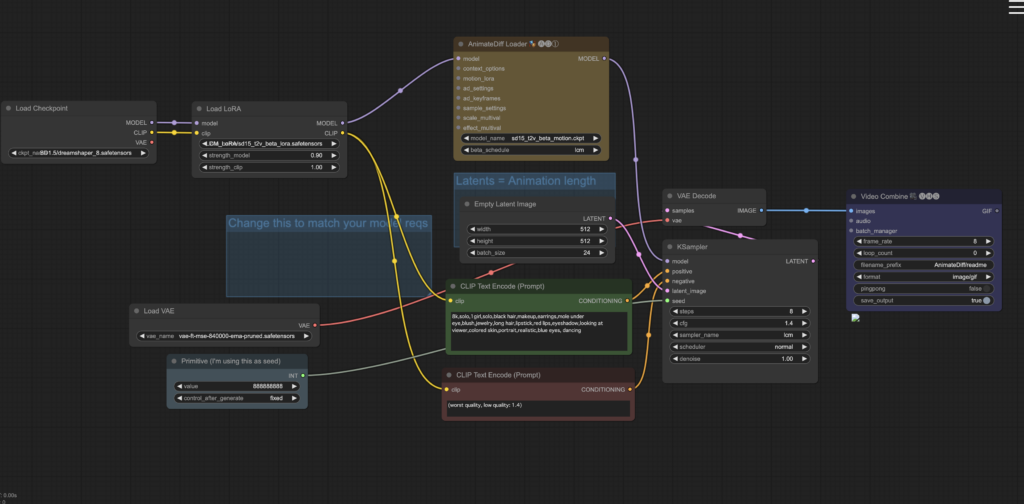The height and width of the screenshot is (504, 1024).
Task: Collapse the KSampler node via its dot
Action: coord(671,246)
